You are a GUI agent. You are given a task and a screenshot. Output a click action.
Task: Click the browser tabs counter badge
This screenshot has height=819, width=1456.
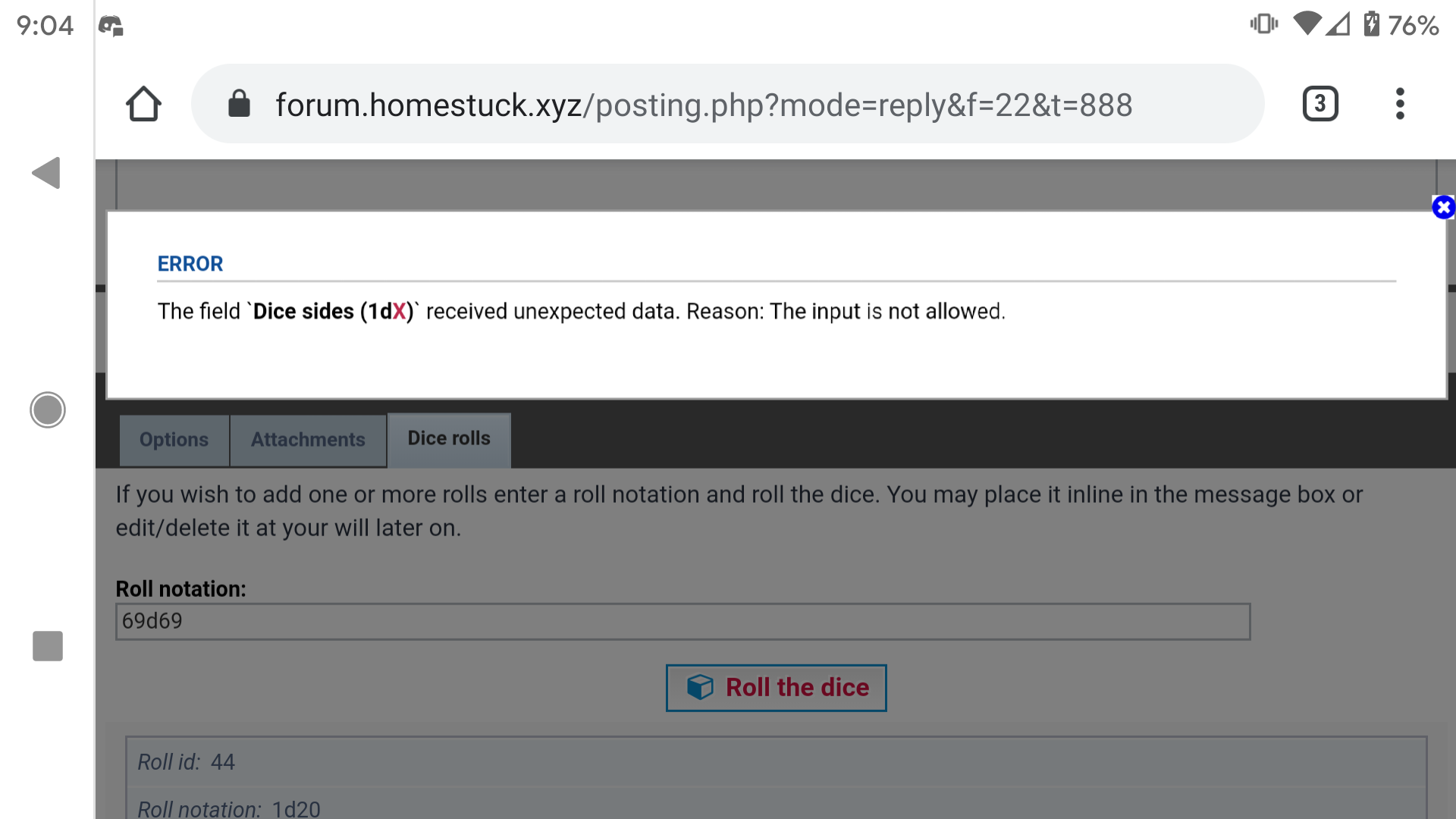coord(1320,104)
